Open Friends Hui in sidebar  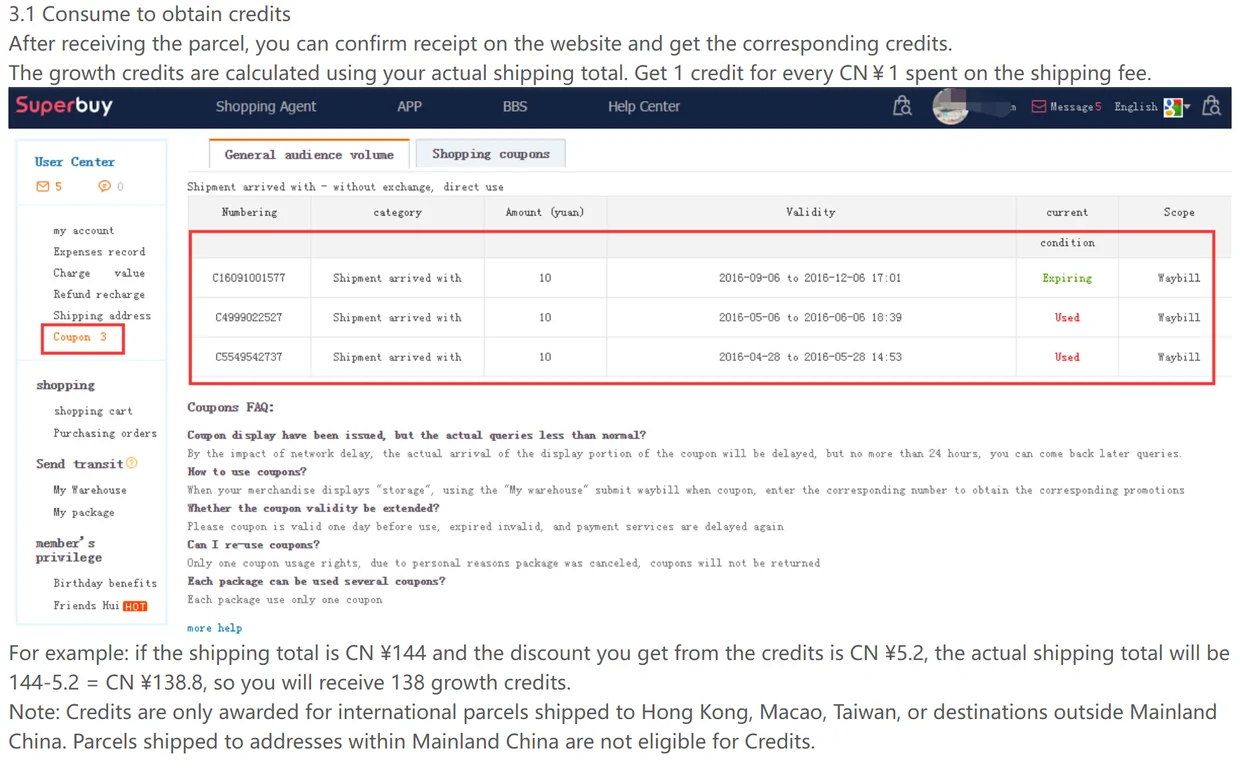point(86,606)
